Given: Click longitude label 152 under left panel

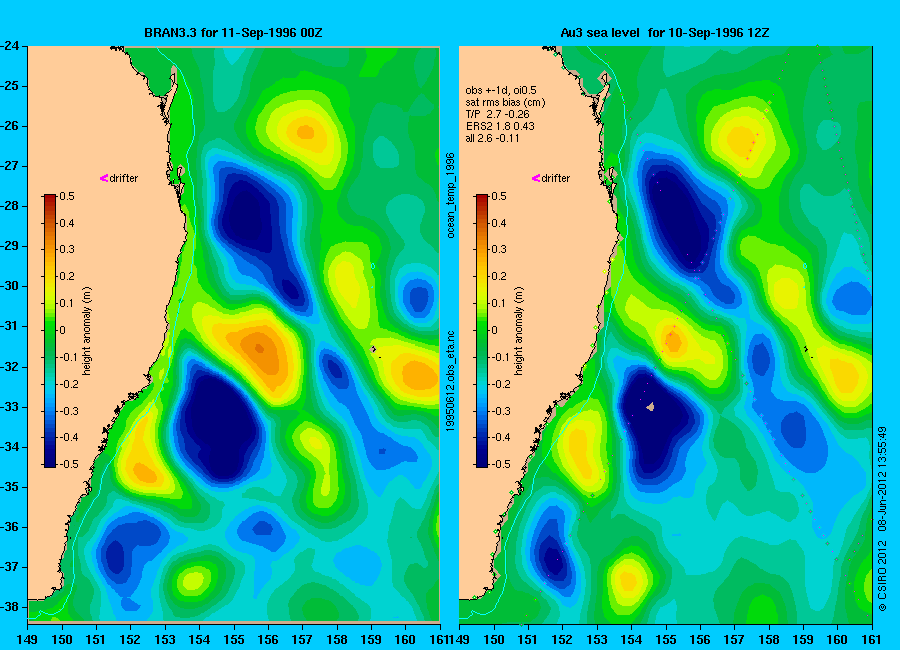Looking at the screenshot, I should coord(130,639).
